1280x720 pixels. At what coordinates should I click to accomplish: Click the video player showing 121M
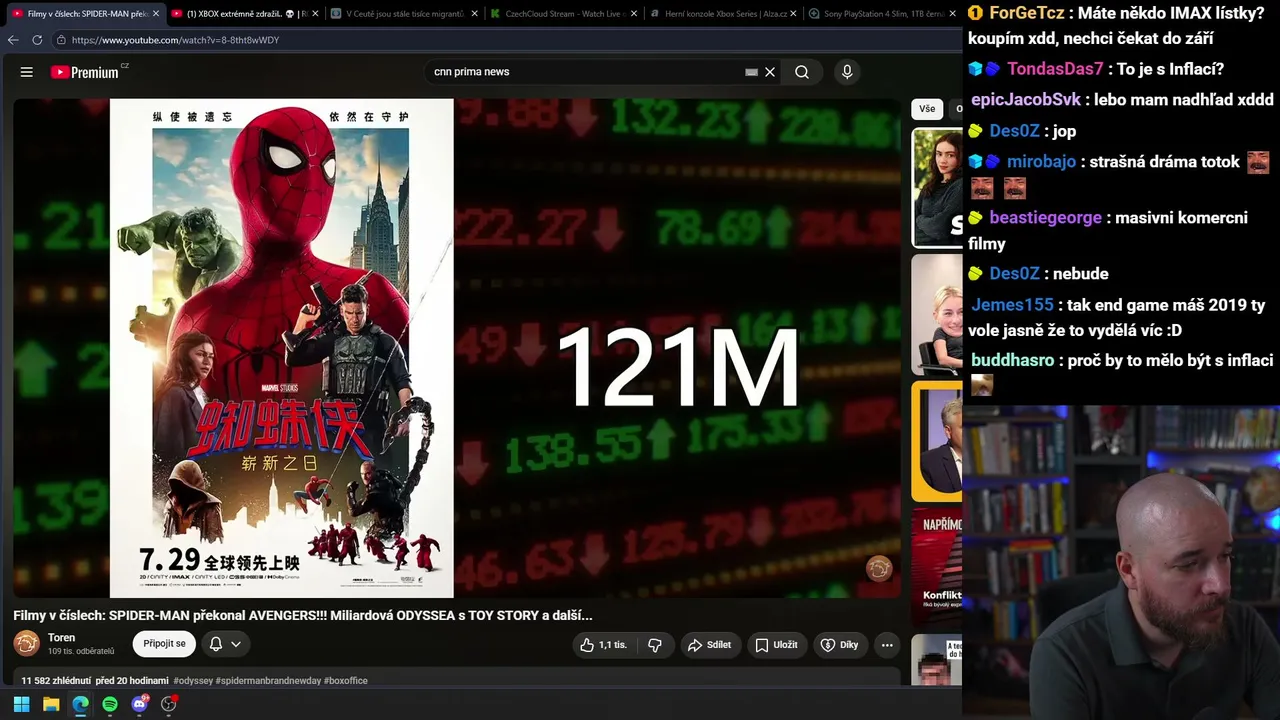point(457,348)
